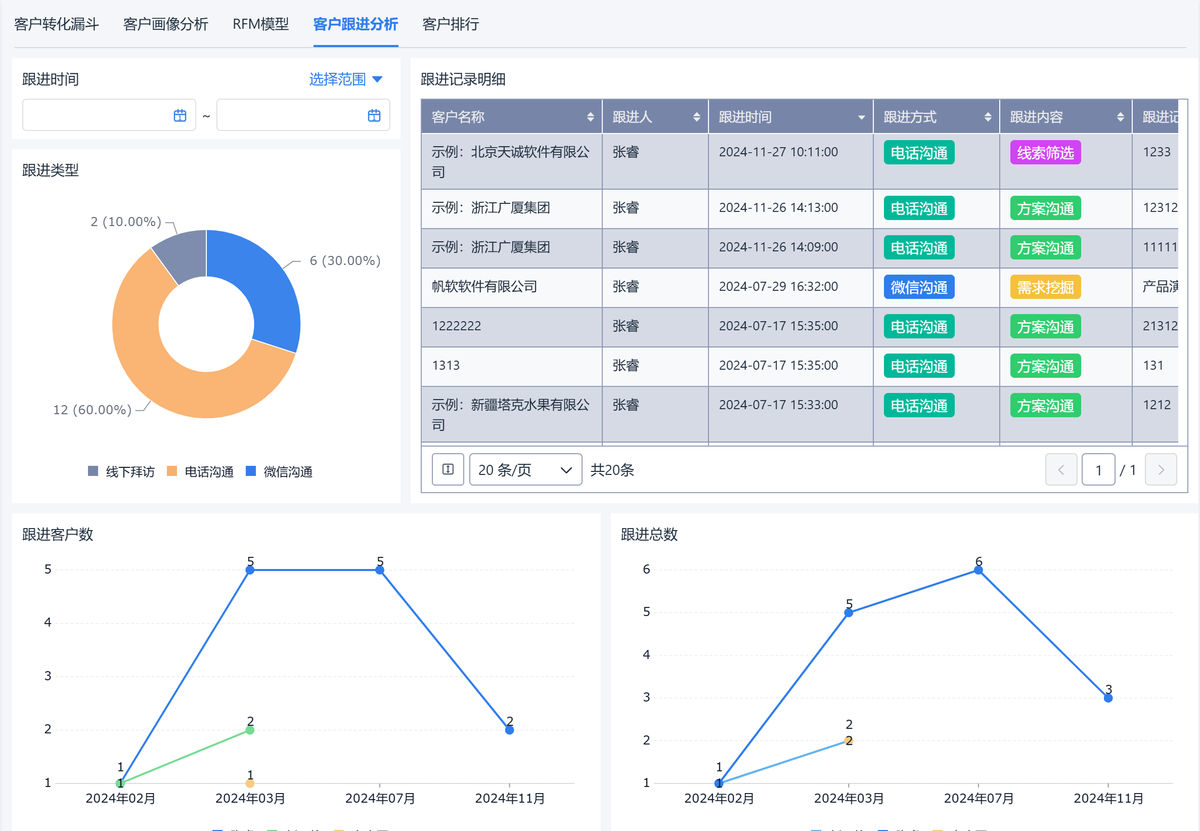Go to previous page in pagination
Image resolution: width=1200 pixels, height=831 pixels.
[x=1061, y=469]
